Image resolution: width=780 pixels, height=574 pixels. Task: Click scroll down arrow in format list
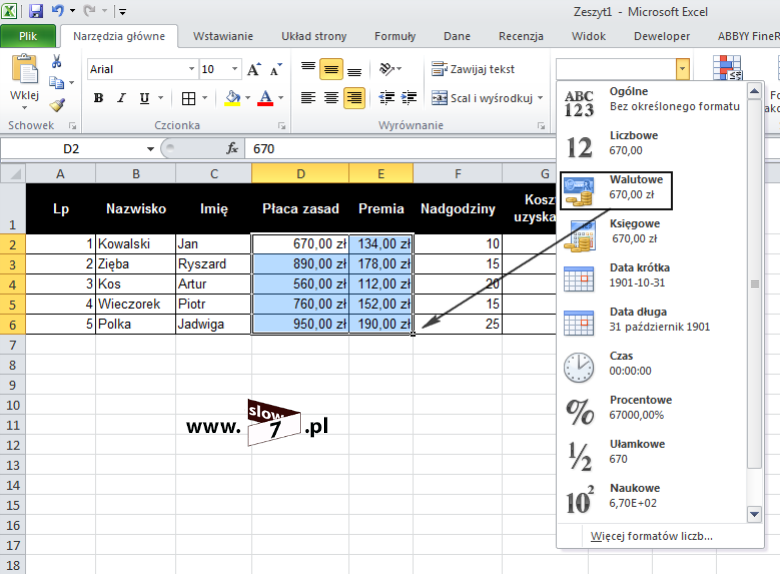(755, 514)
